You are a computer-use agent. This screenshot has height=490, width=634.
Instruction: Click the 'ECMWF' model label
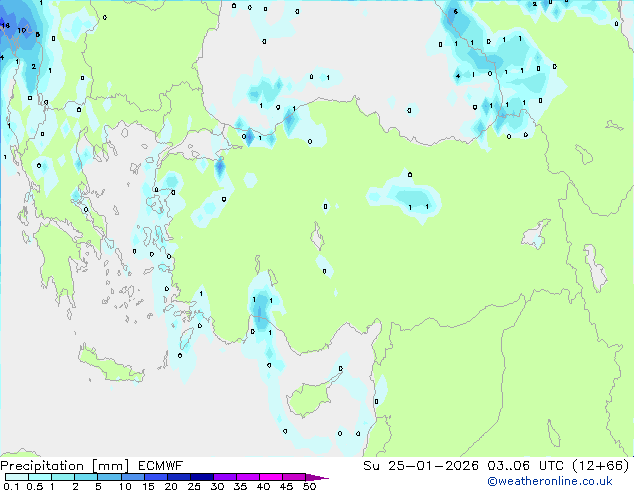[161, 466]
